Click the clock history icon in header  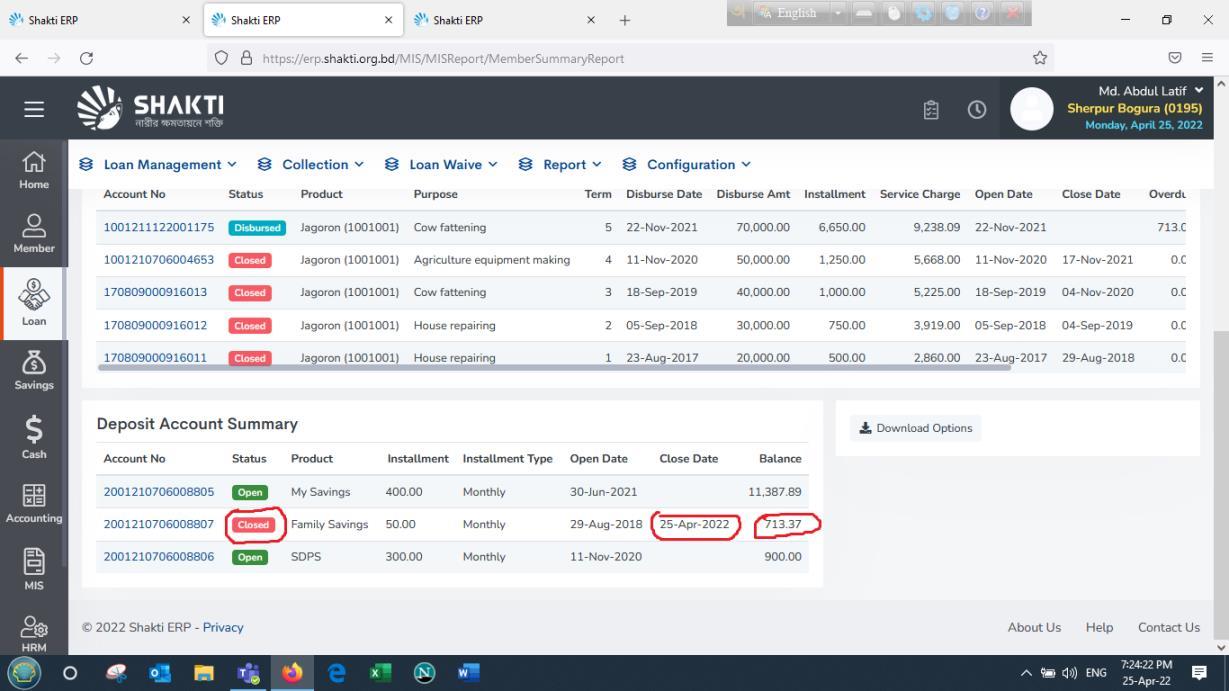point(977,110)
